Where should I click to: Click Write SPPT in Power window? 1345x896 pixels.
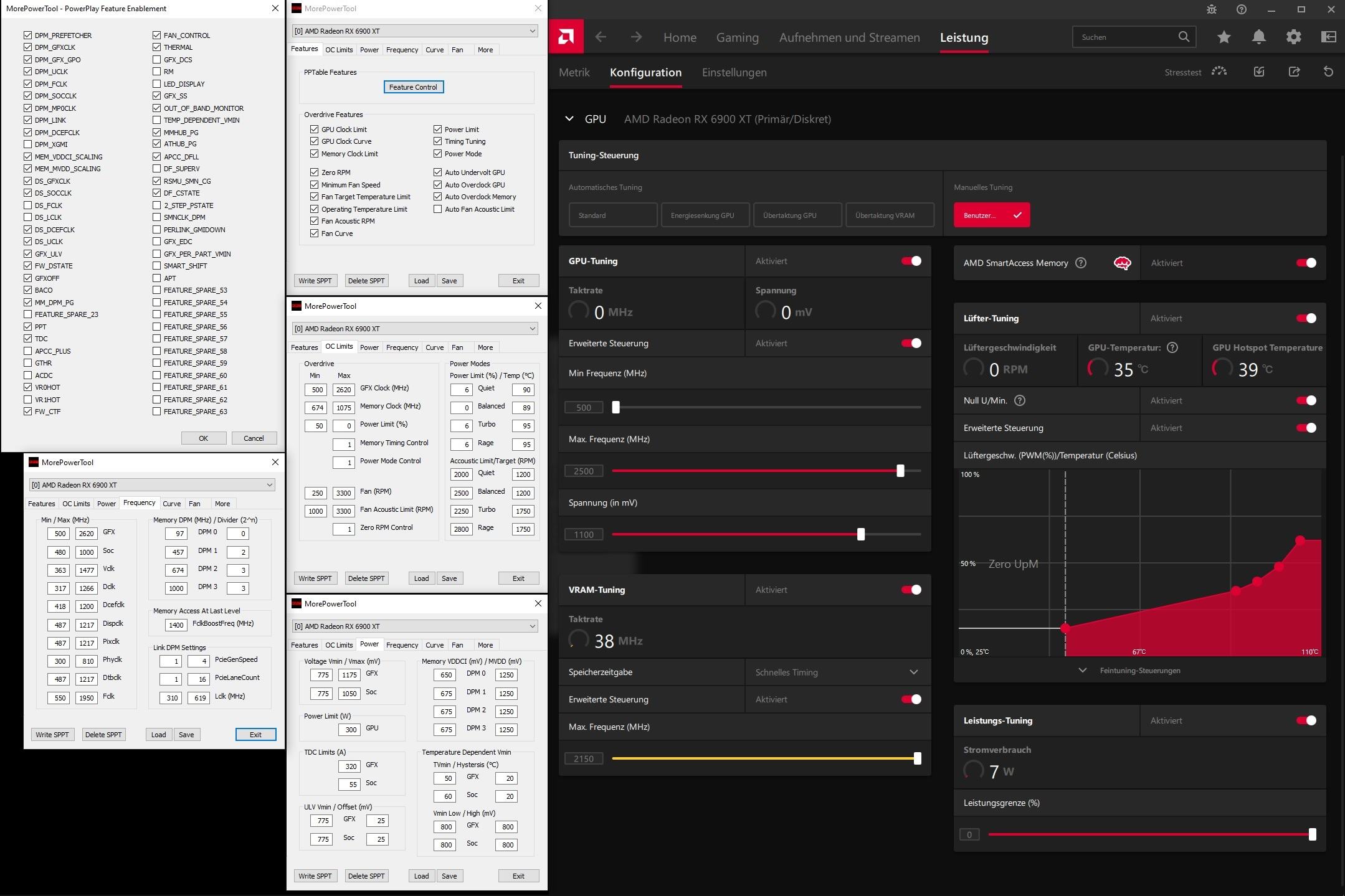315,876
